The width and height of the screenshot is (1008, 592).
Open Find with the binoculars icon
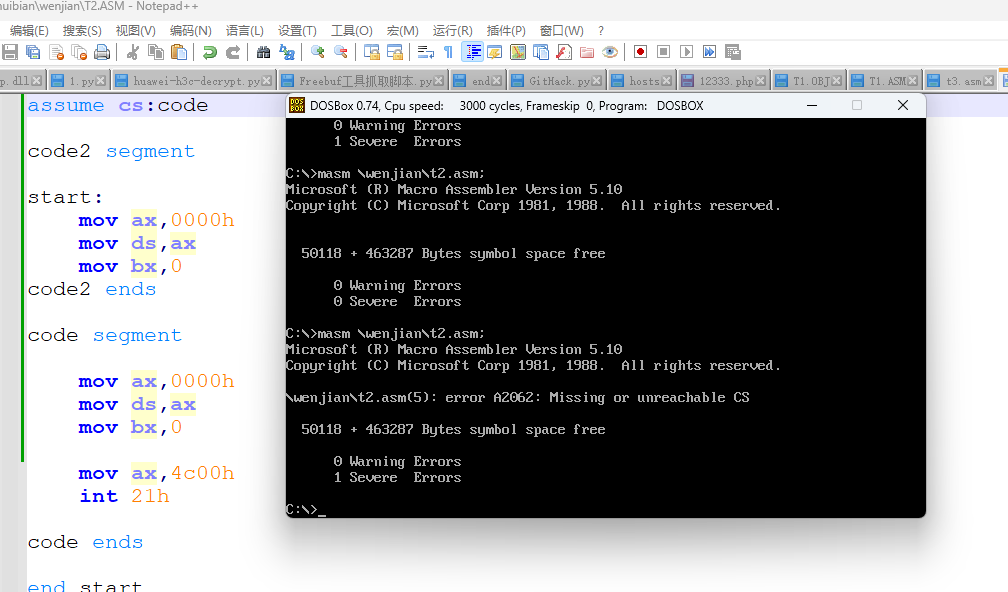(x=264, y=52)
